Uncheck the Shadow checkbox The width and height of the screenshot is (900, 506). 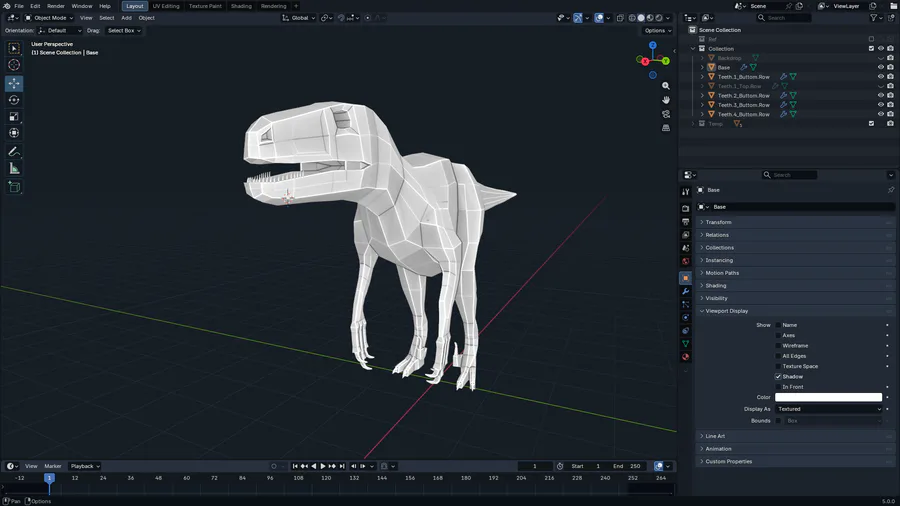click(779, 377)
